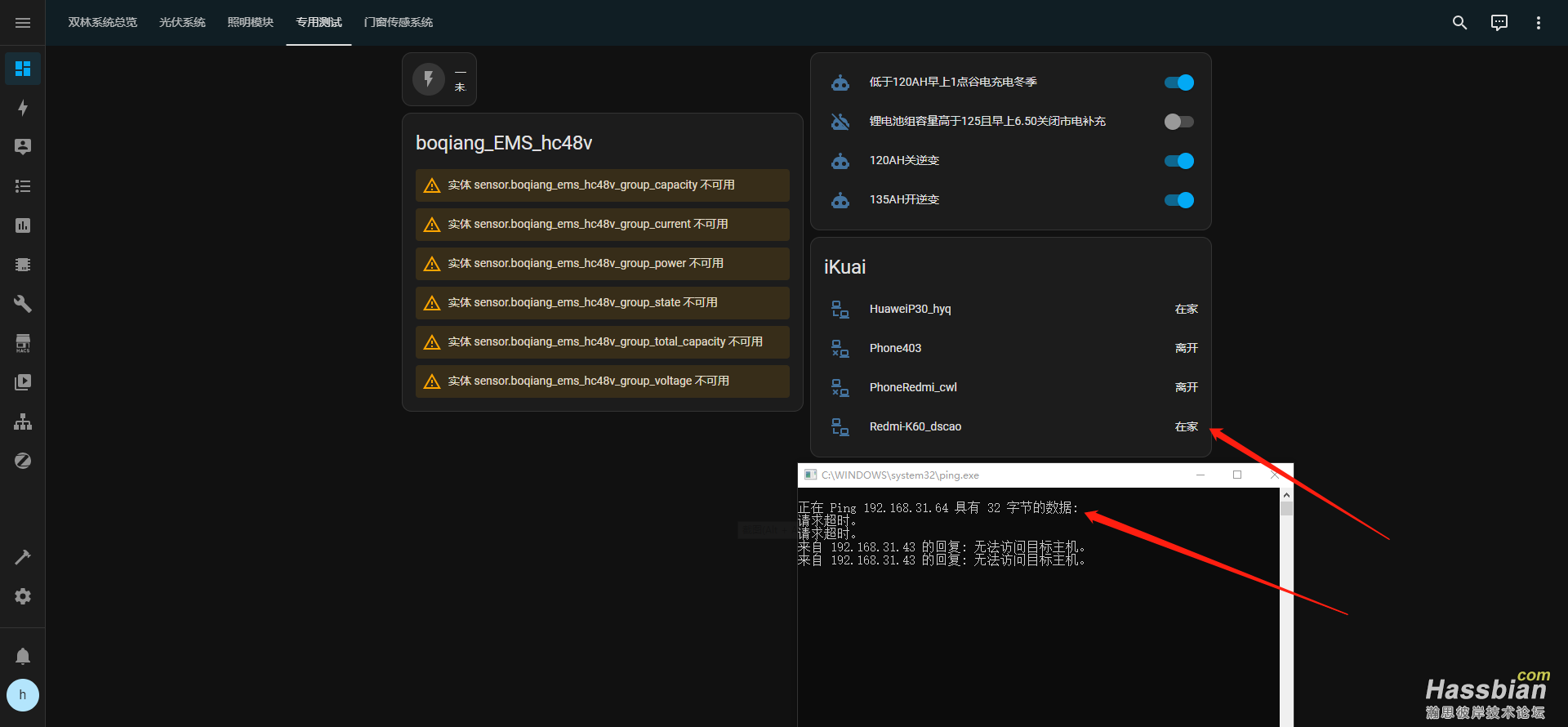The width and height of the screenshot is (1568, 727).
Task: Open the Overview dashboard sidebar icon
Action: tap(23, 69)
